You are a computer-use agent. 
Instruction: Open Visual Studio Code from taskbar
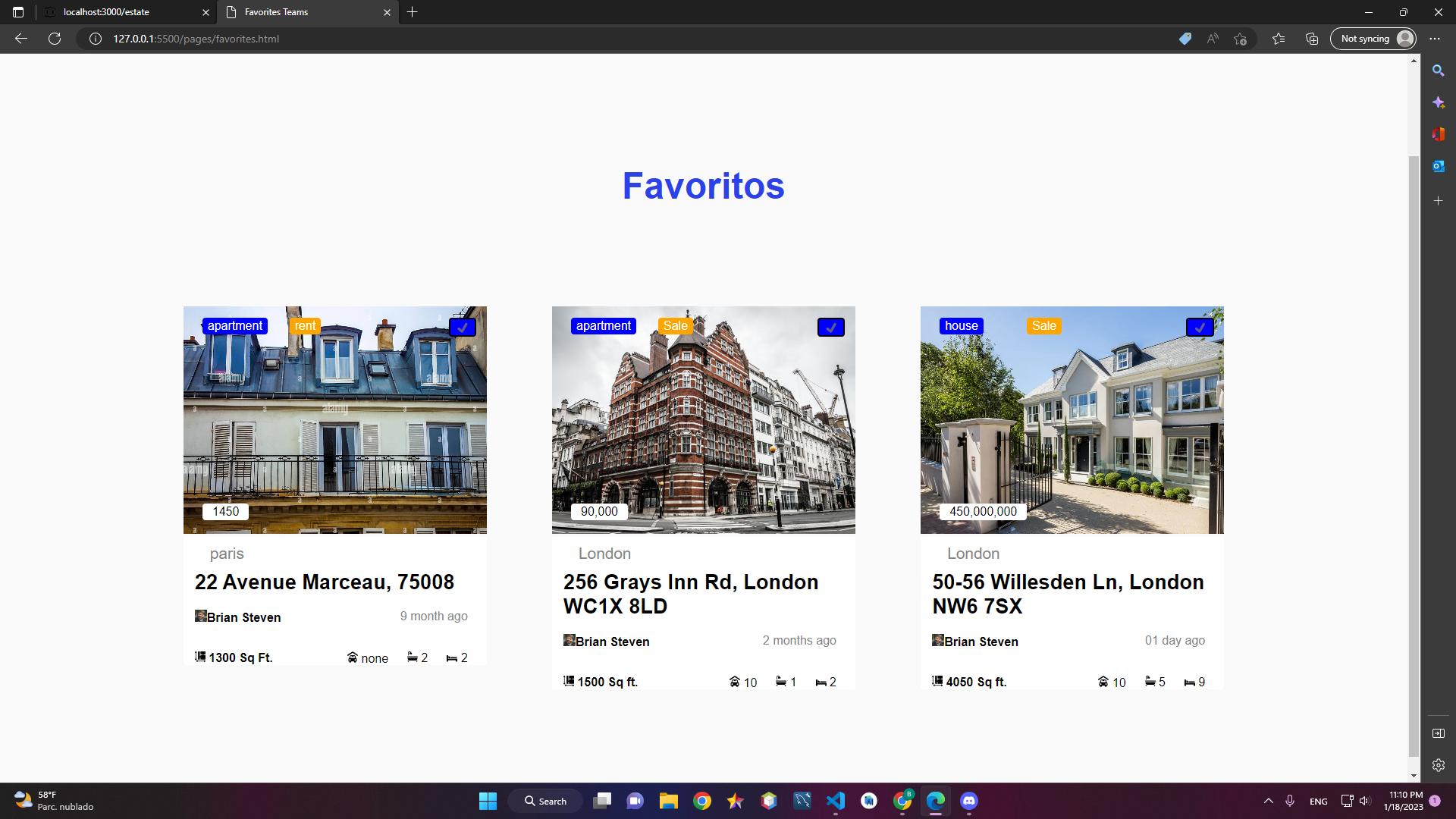[x=835, y=801]
